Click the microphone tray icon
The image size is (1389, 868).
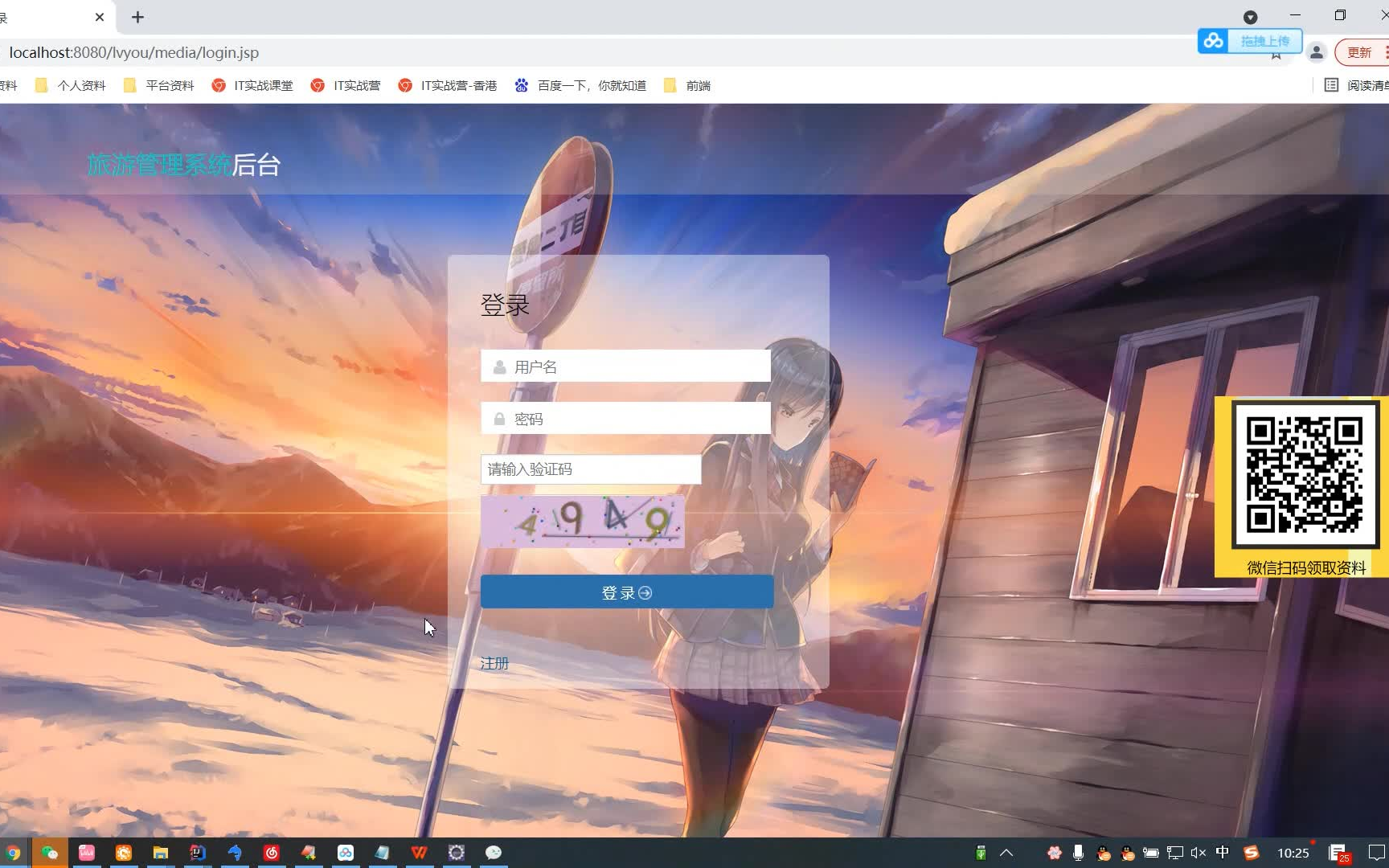coord(1079,853)
